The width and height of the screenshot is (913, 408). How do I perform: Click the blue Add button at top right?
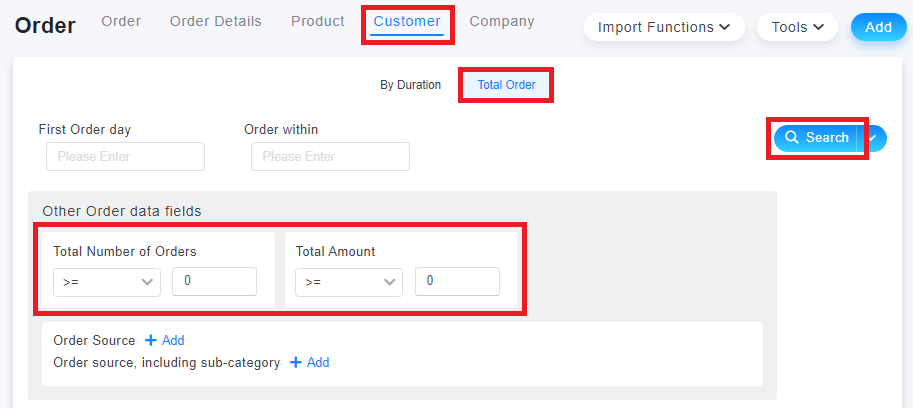[878, 27]
